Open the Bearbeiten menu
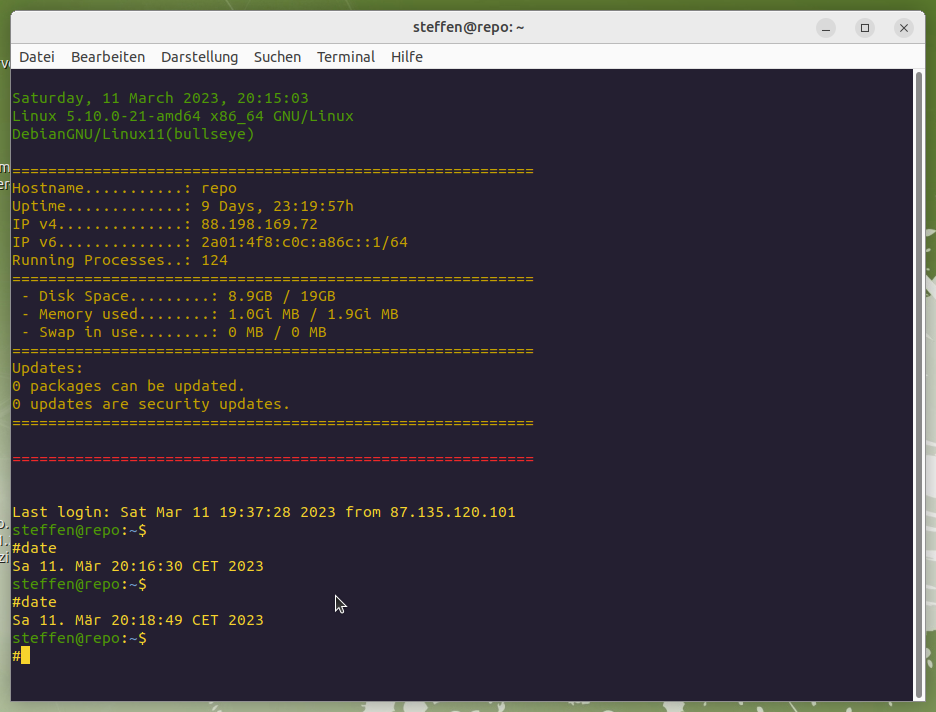 click(108, 57)
